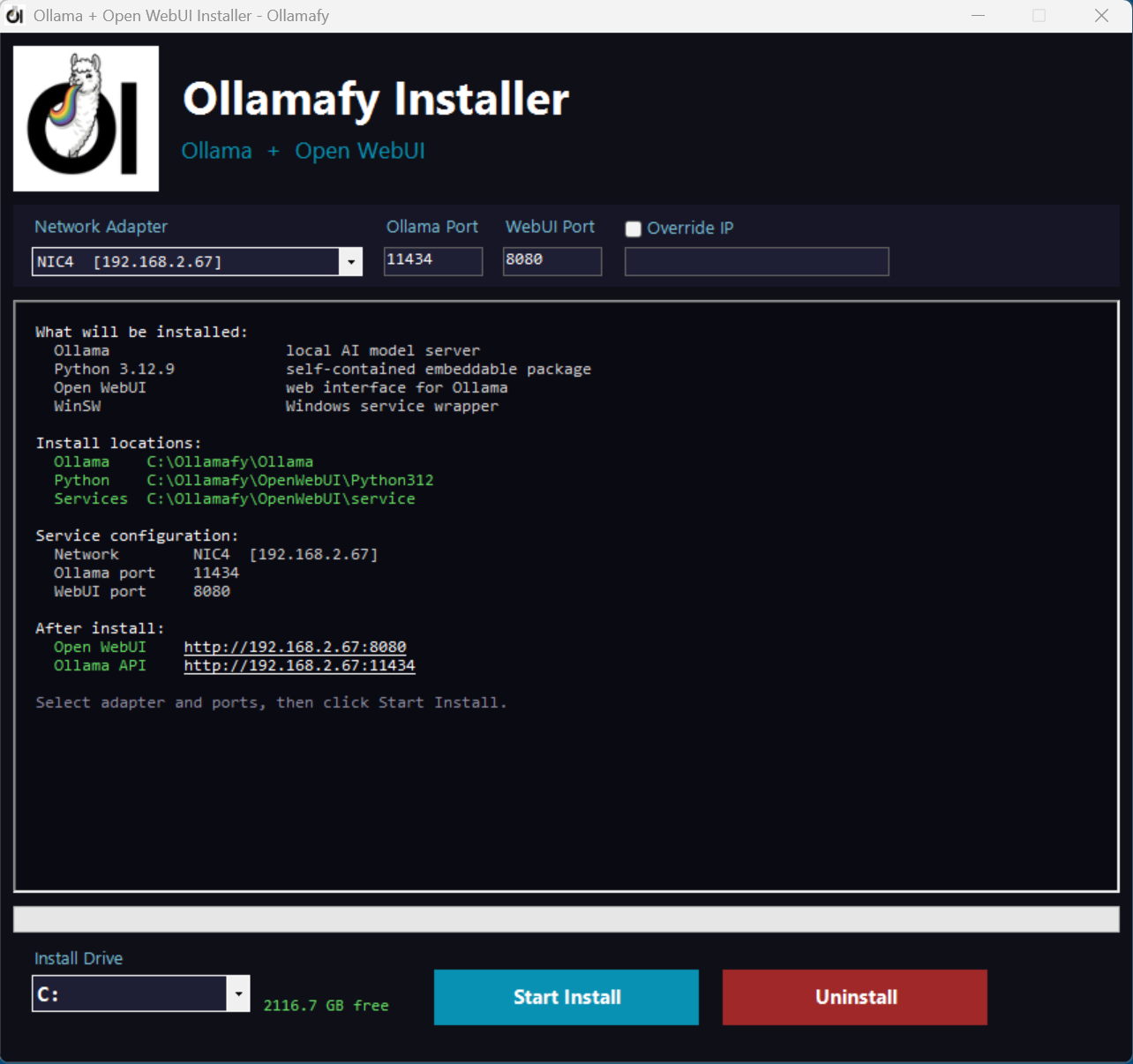Click the 'Install locations:' heading
Viewport: 1133px width, 1064px height.
click(118, 443)
